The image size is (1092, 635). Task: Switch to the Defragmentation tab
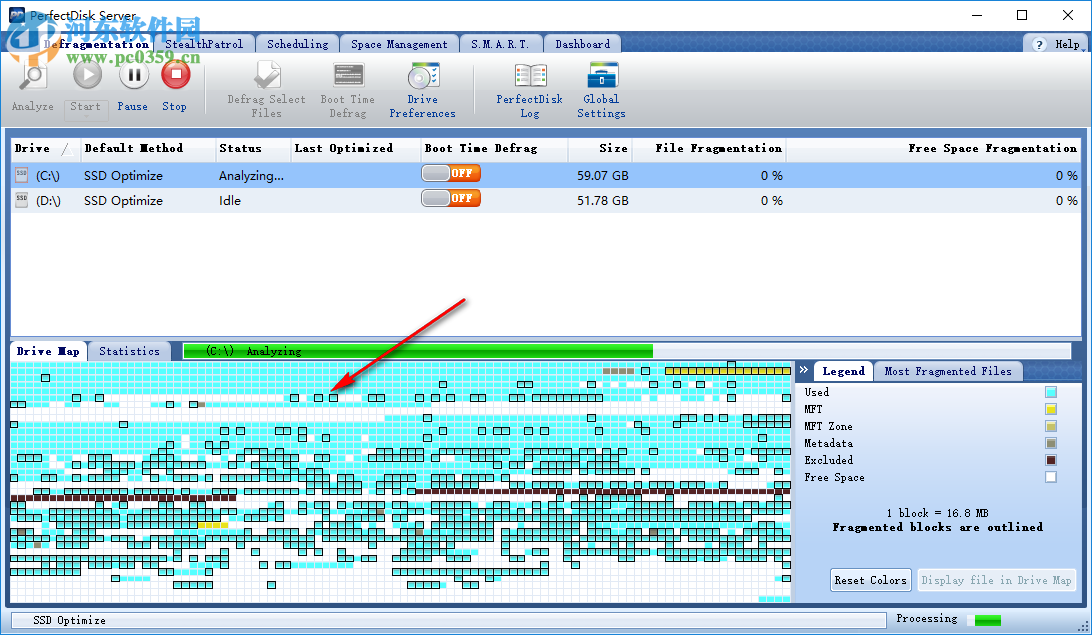(98, 44)
